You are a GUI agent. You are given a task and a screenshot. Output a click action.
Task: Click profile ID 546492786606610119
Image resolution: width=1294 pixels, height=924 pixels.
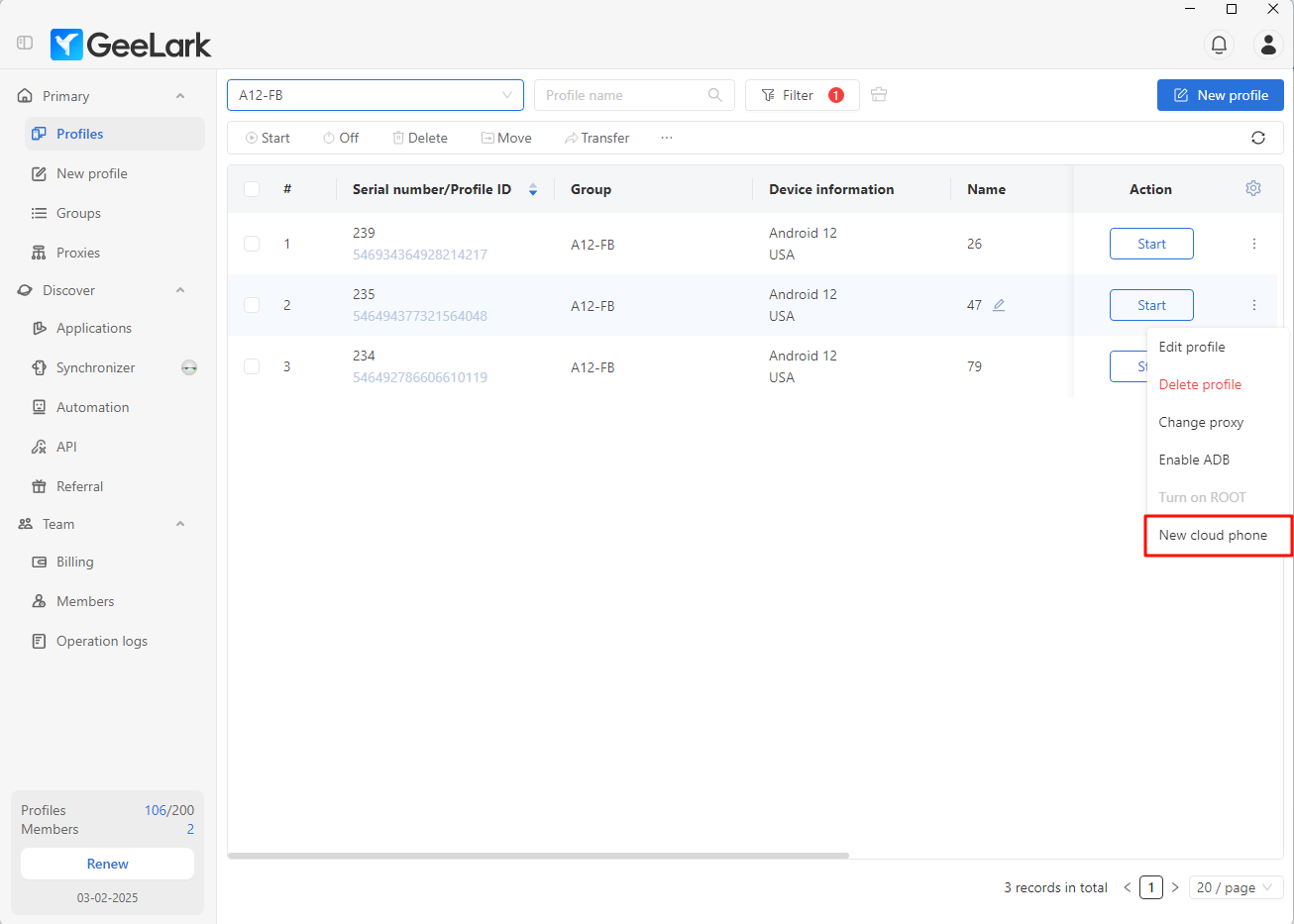click(x=420, y=377)
